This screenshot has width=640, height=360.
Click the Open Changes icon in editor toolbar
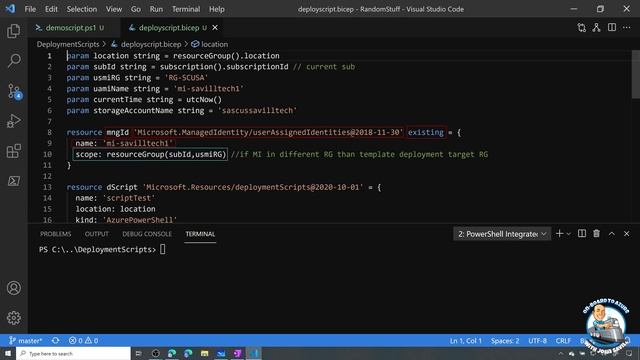pyautogui.click(x=581, y=28)
